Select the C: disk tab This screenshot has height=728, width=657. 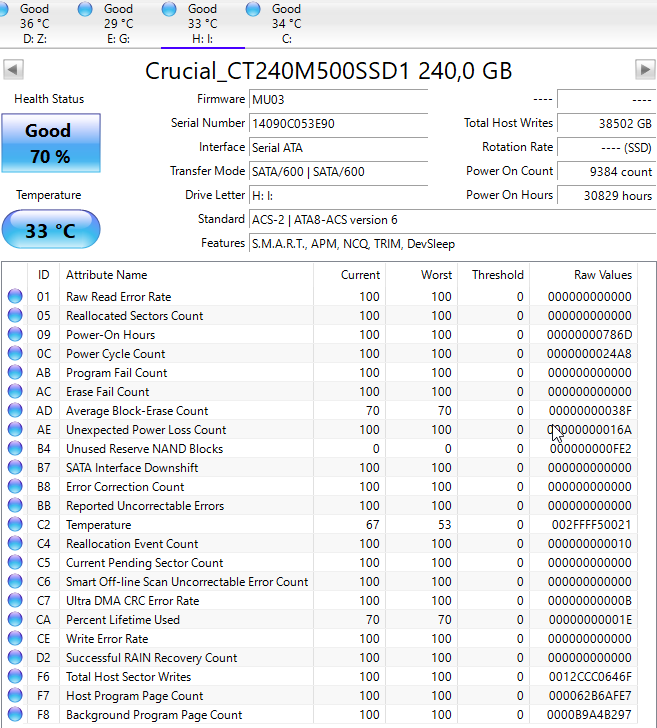coord(286,23)
